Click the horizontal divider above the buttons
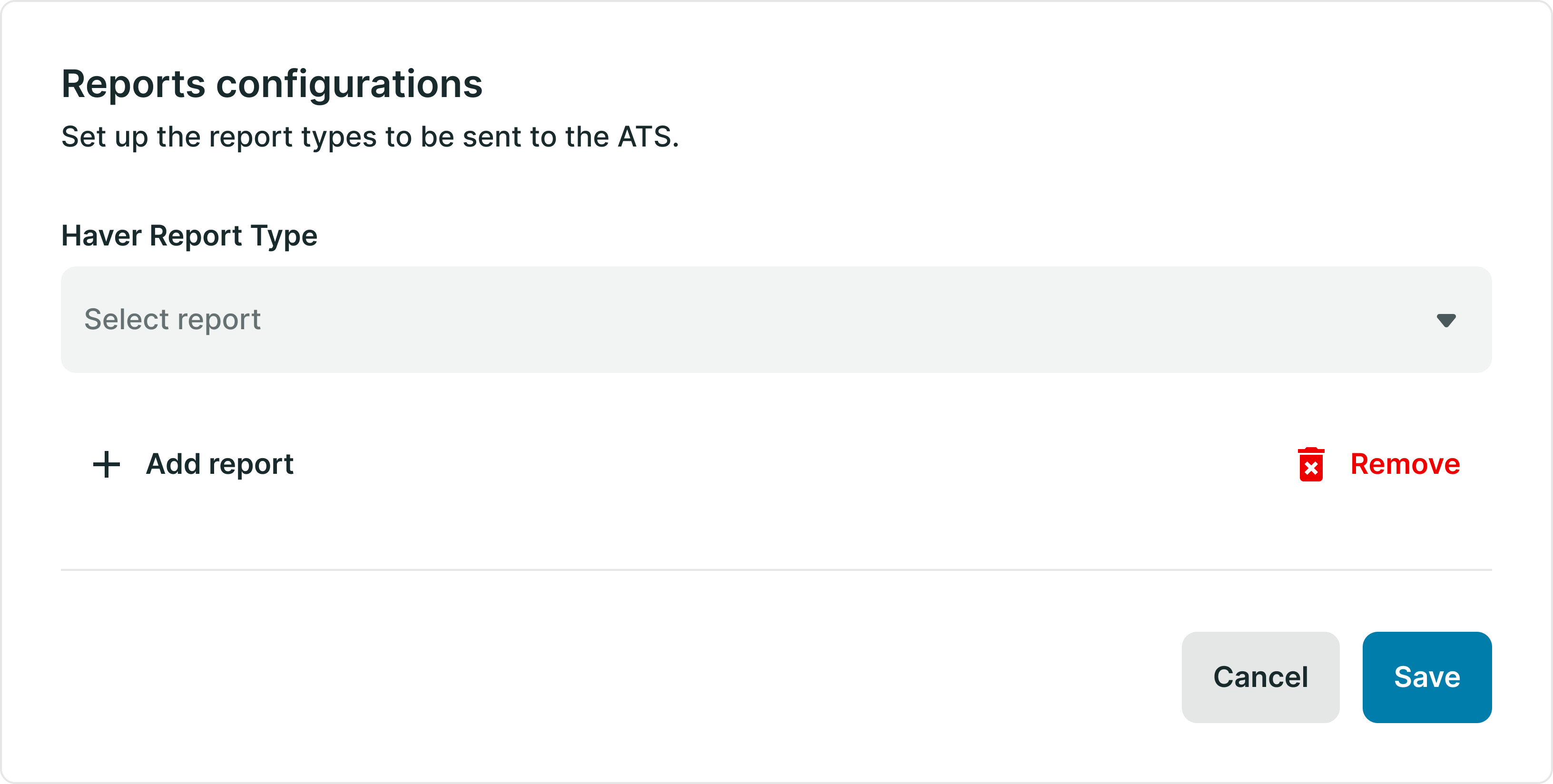Viewport: 1553px width, 784px height. (776, 569)
